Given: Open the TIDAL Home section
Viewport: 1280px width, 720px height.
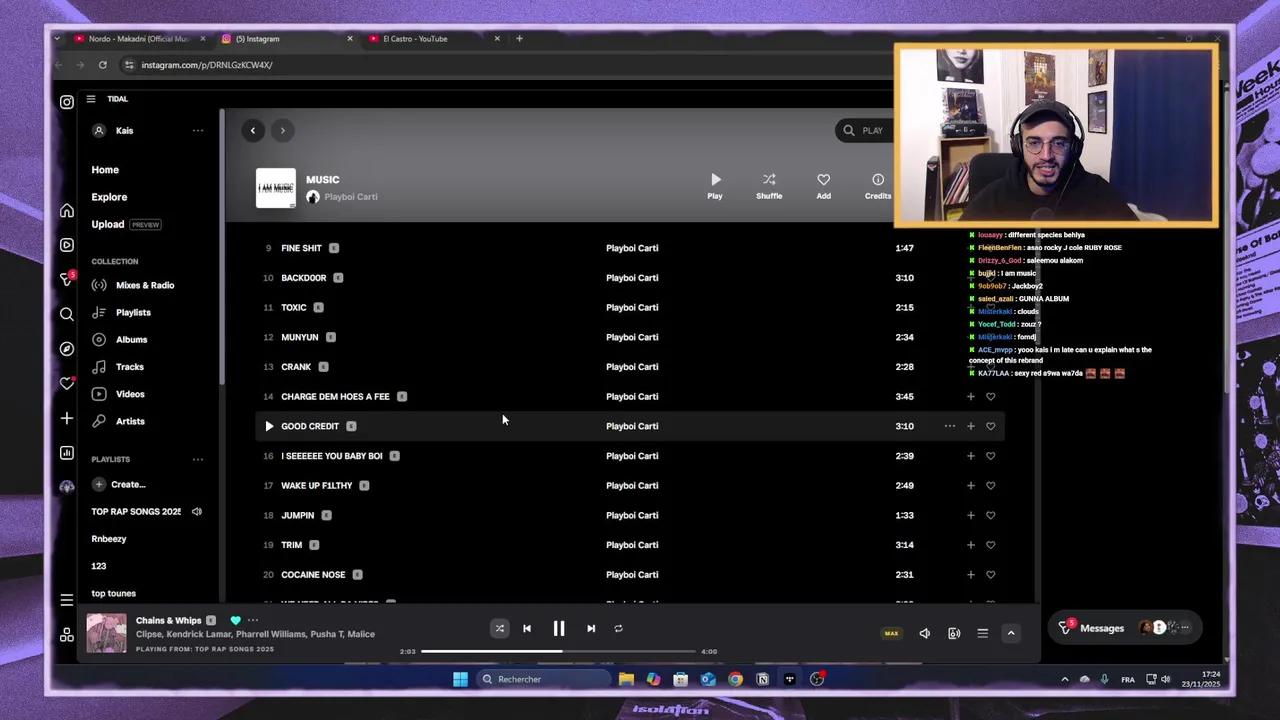Looking at the screenshot, I should coord(105,170).
